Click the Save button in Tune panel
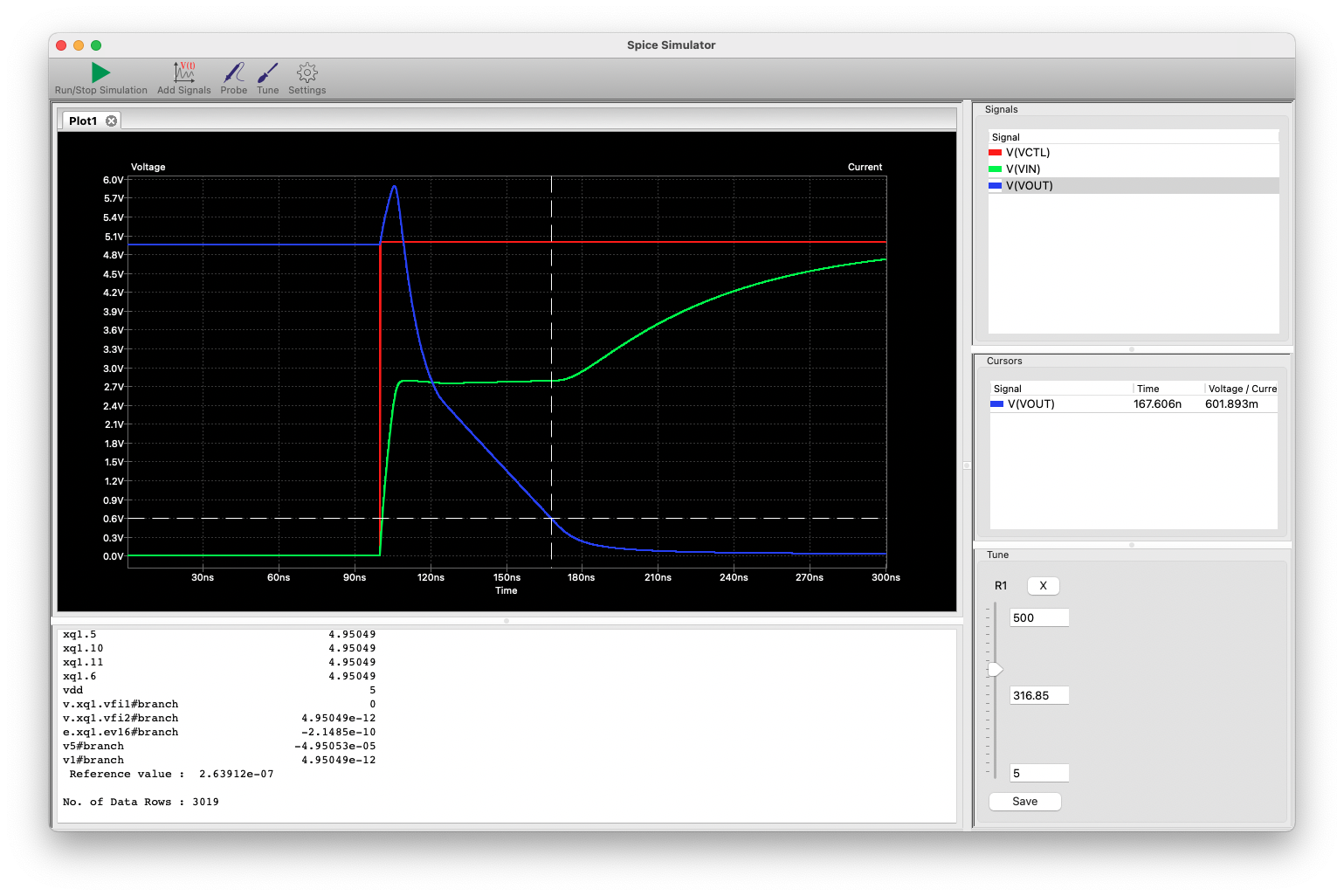This screenshot has width=1344, height=896. coord(1025,802)
